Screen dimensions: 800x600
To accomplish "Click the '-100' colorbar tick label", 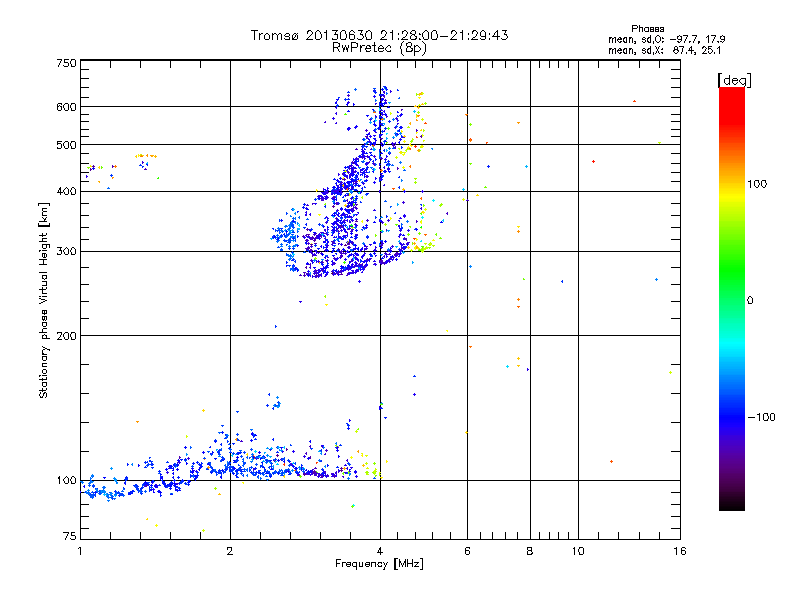I will [x=761, y=417].
